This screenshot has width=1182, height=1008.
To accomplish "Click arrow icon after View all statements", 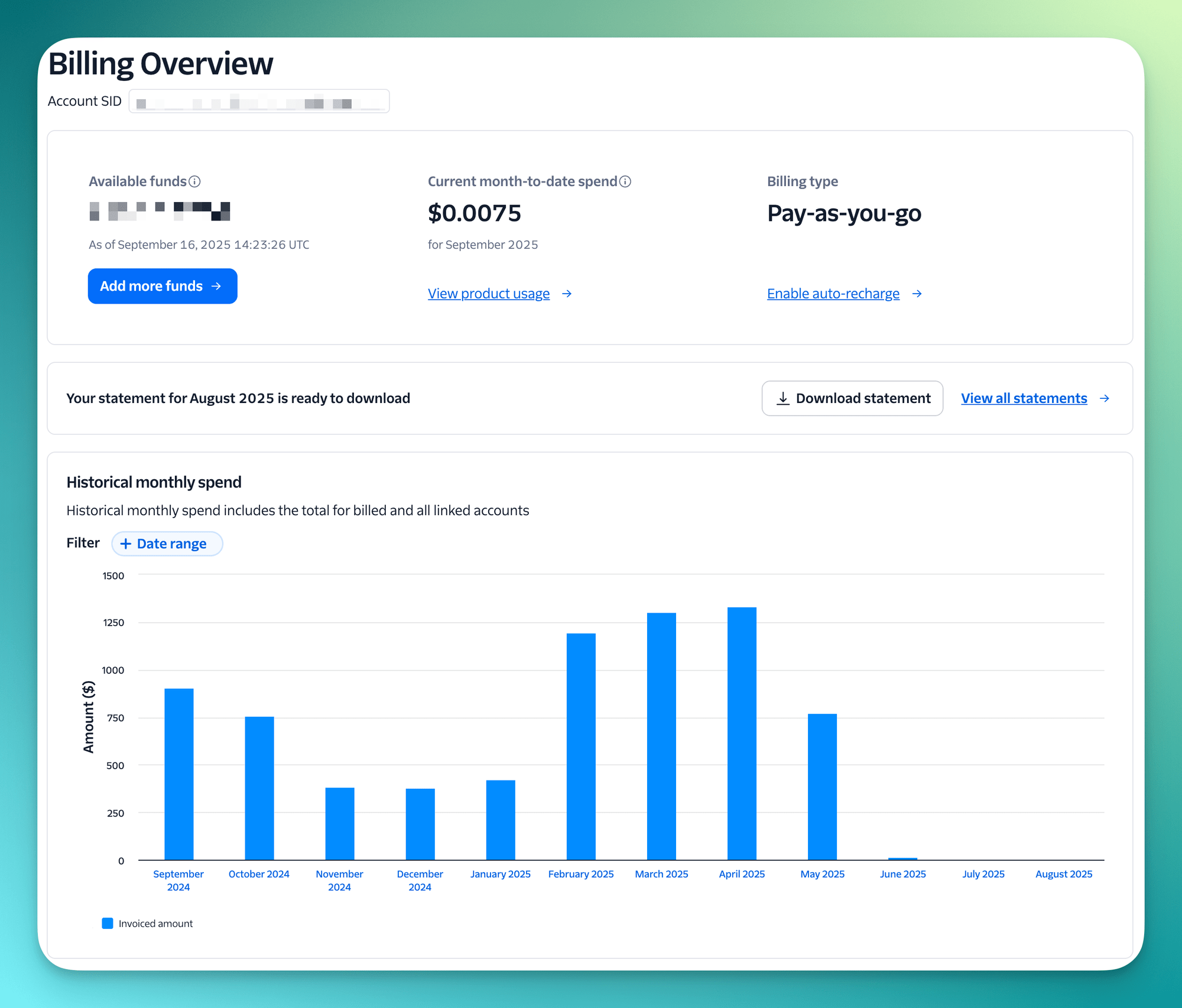I will tap(1104, 399).
